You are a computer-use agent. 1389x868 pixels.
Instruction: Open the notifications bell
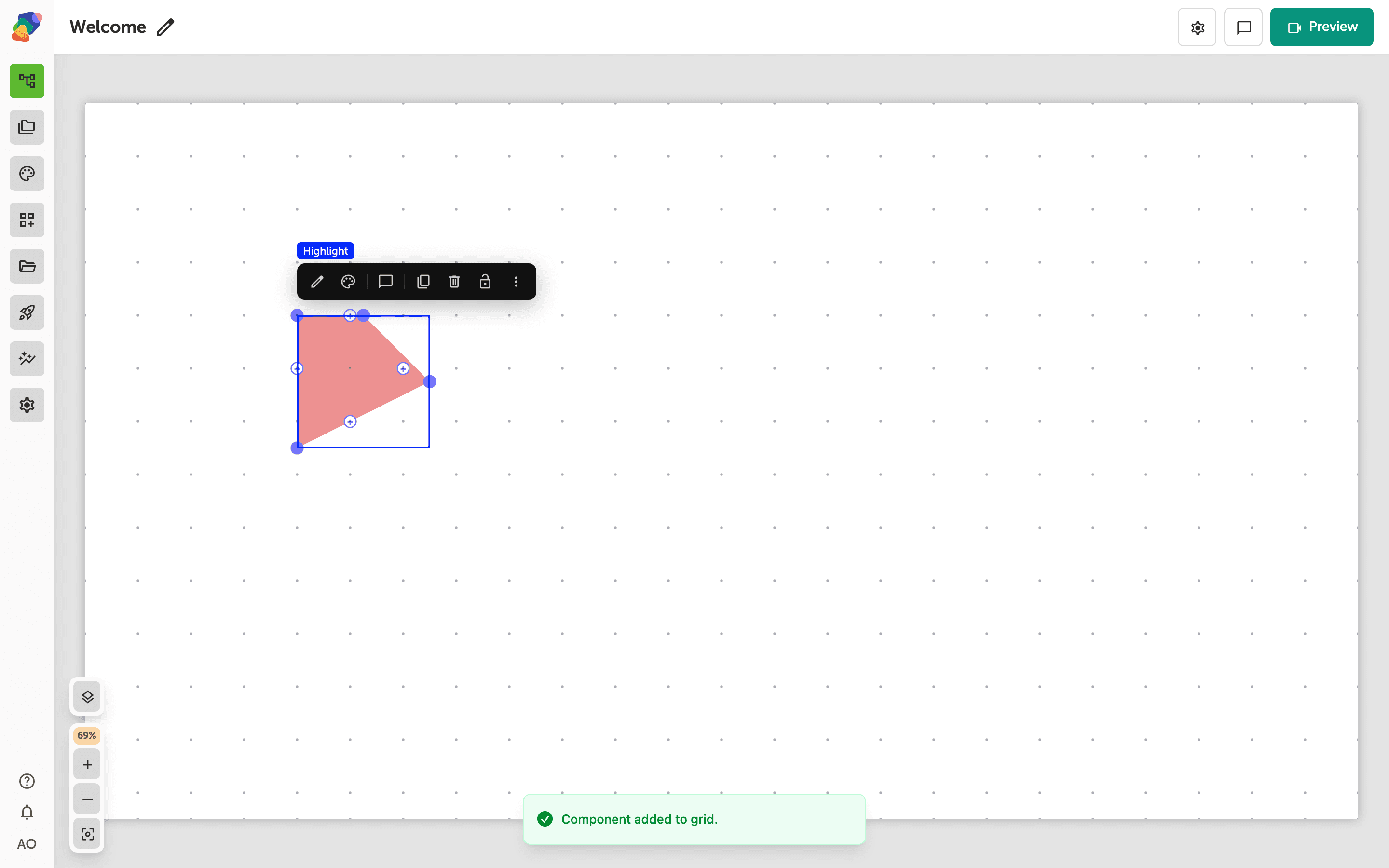(x=27, y=813)
